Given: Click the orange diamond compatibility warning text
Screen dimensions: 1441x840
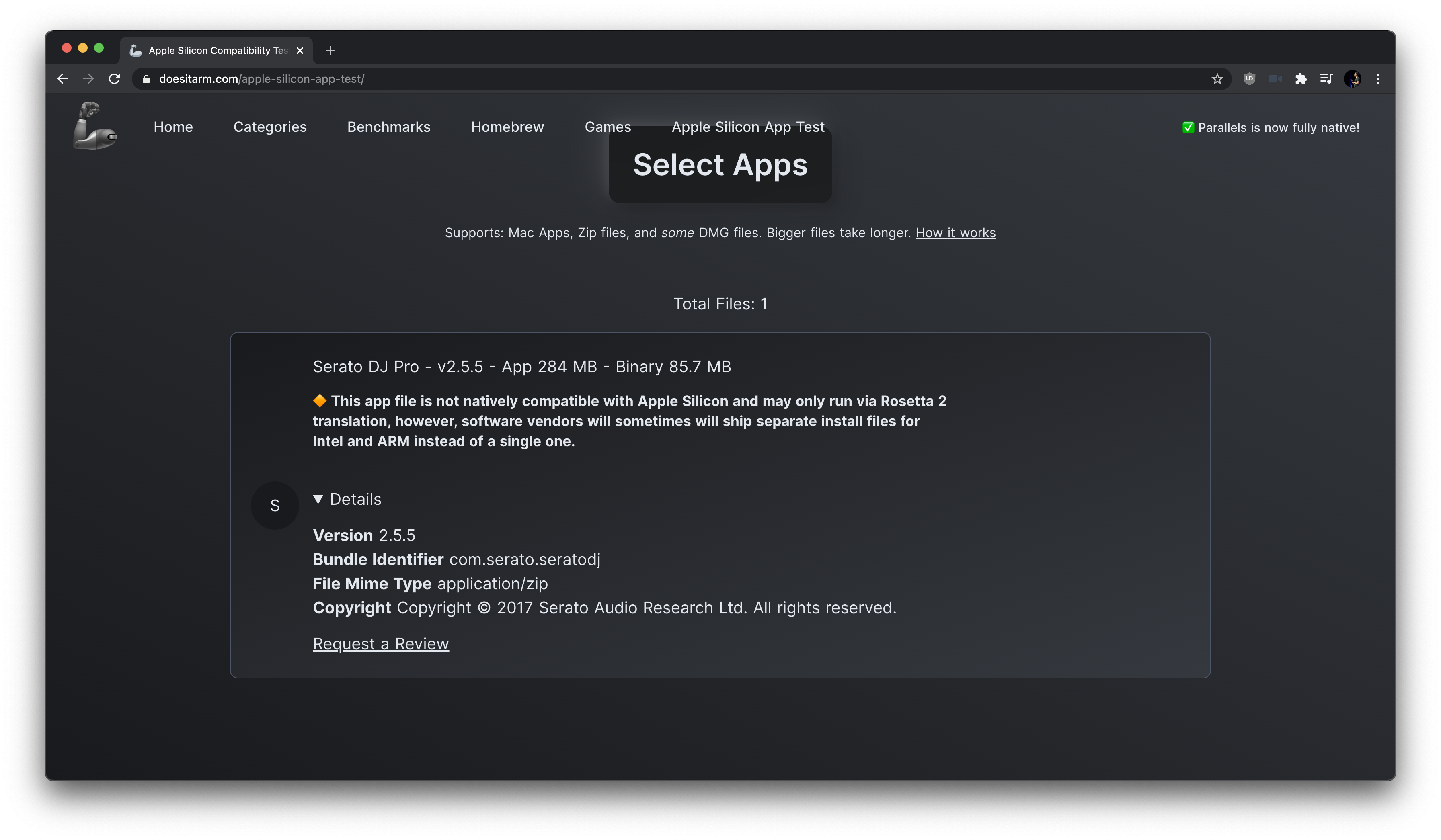Looking at the screenshot, I should [x=630, y=421].
